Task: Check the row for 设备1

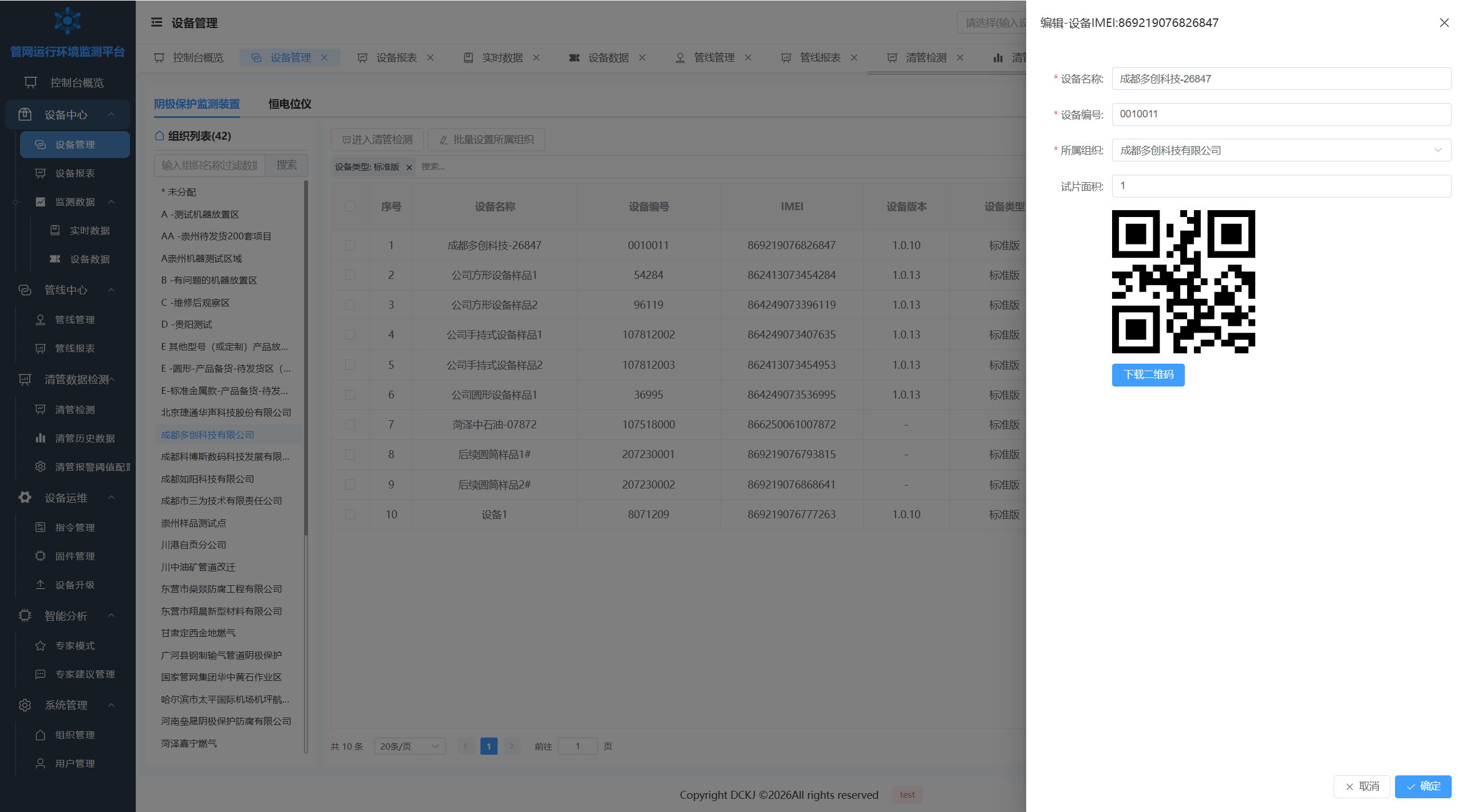Action: pos(350,514)
